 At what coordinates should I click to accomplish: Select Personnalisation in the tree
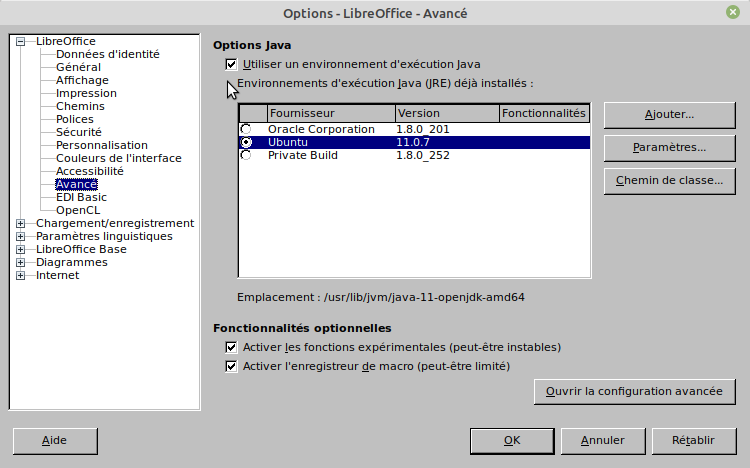point(102,145)
